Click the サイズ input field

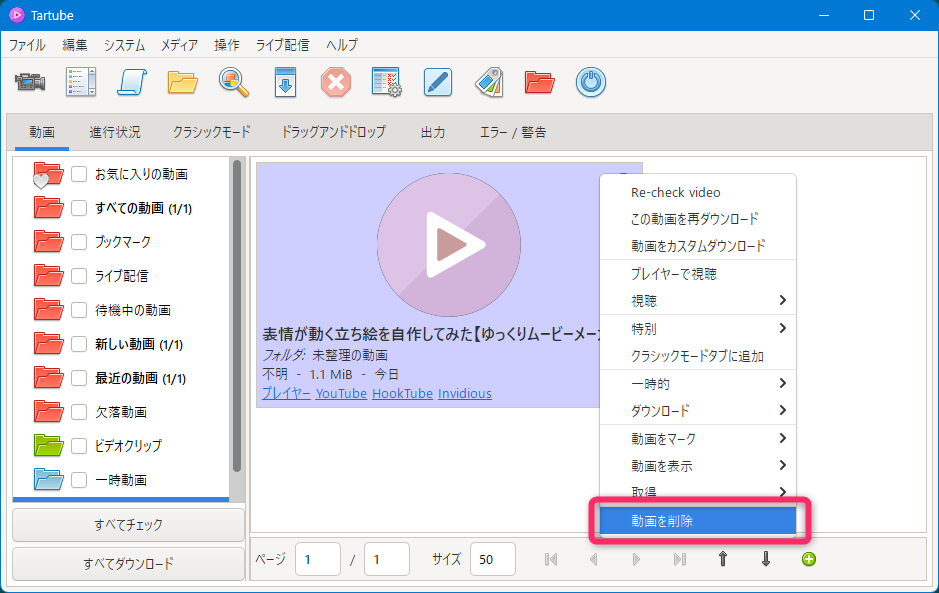492,559
